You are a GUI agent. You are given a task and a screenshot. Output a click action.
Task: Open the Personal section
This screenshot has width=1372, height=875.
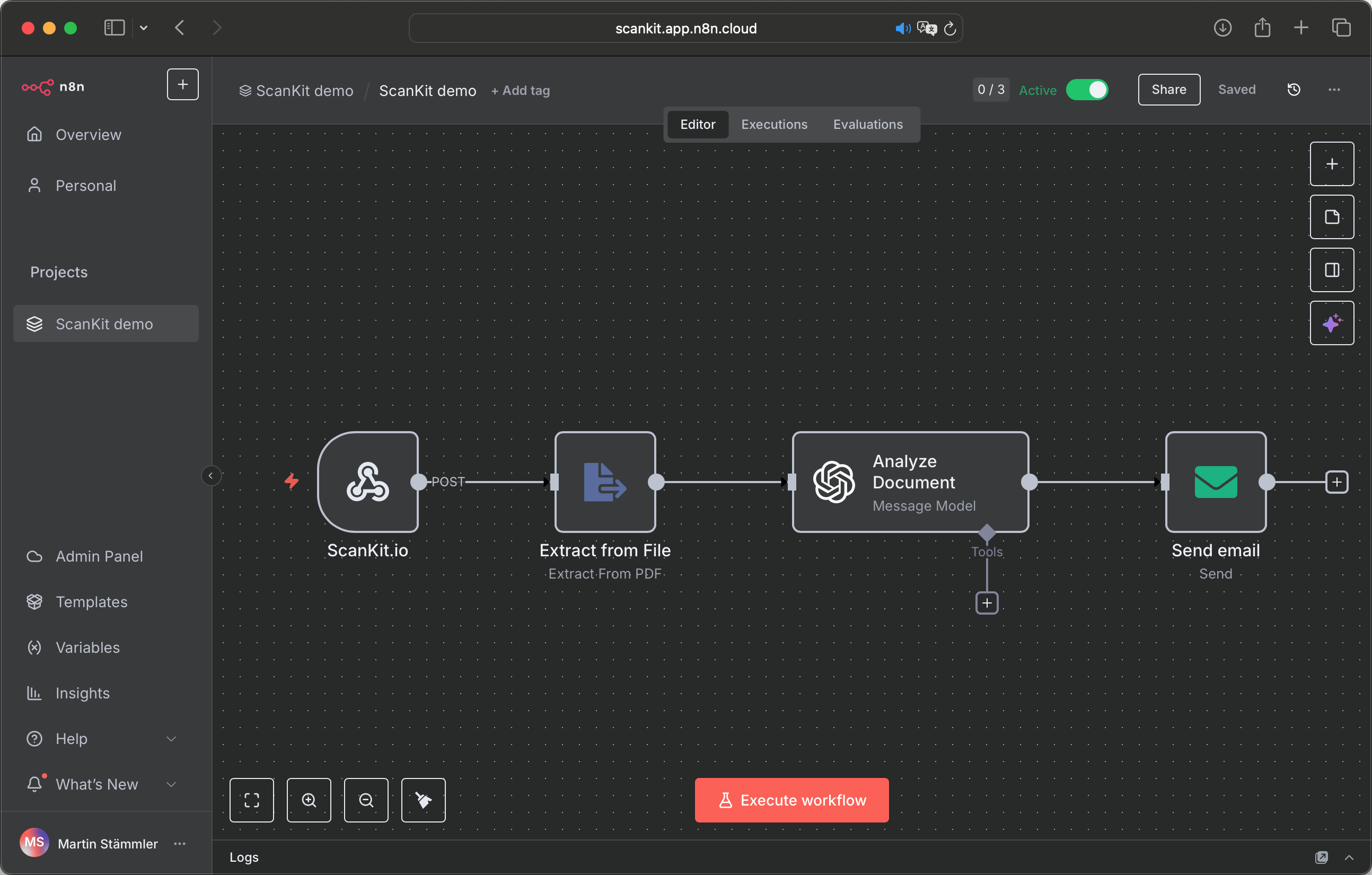pyautogui.click(x=106, y=185)
